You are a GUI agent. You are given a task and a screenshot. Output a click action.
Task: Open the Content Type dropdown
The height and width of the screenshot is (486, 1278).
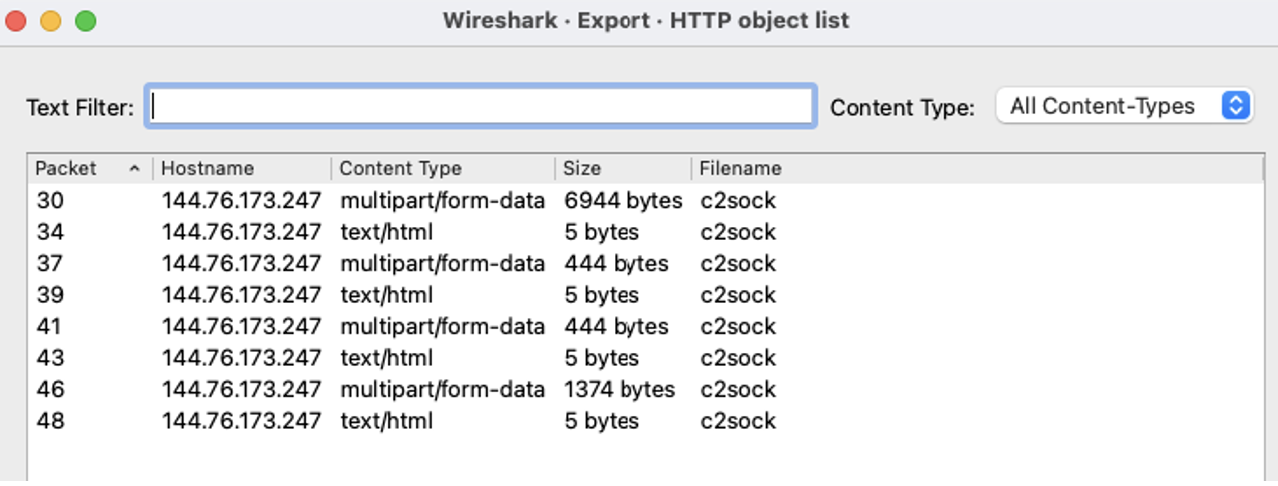pyautogui.click(x=1125, y=106)
